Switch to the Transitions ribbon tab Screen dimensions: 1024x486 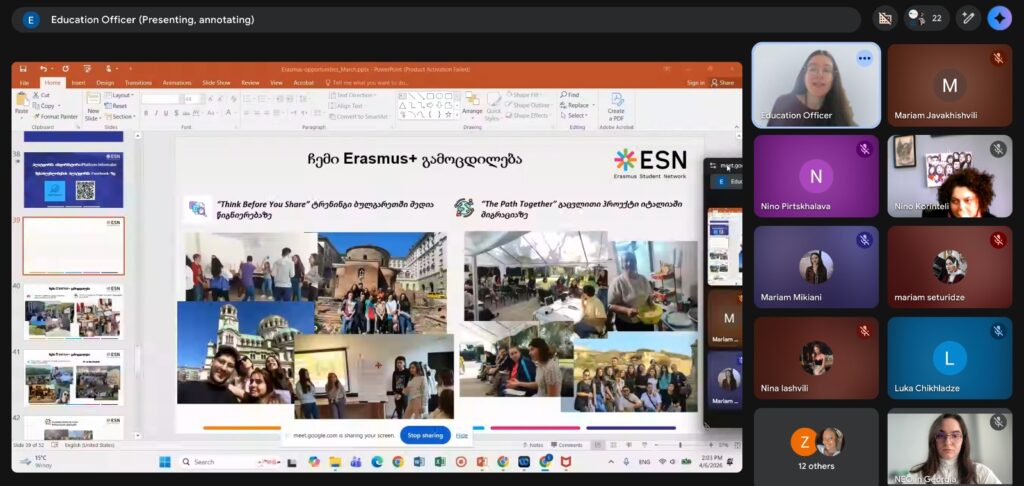(x=138, y=83)
